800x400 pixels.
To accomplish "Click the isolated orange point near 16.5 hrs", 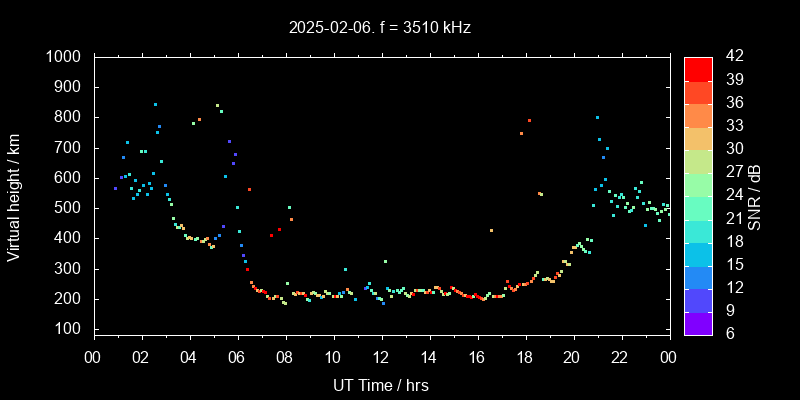I will [491, 231].
